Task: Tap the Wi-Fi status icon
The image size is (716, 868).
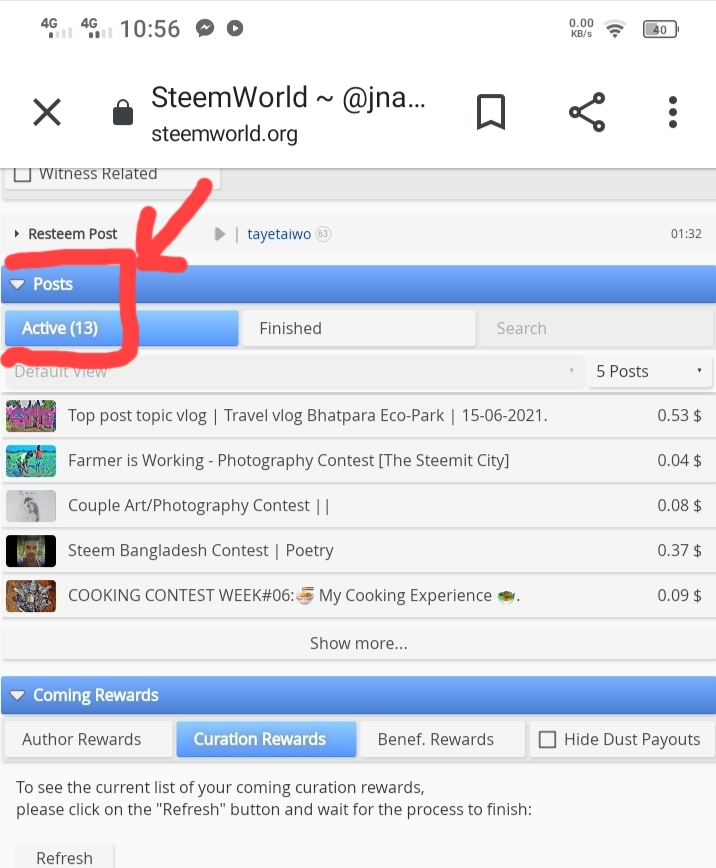Action: click(x=615, y=29)
